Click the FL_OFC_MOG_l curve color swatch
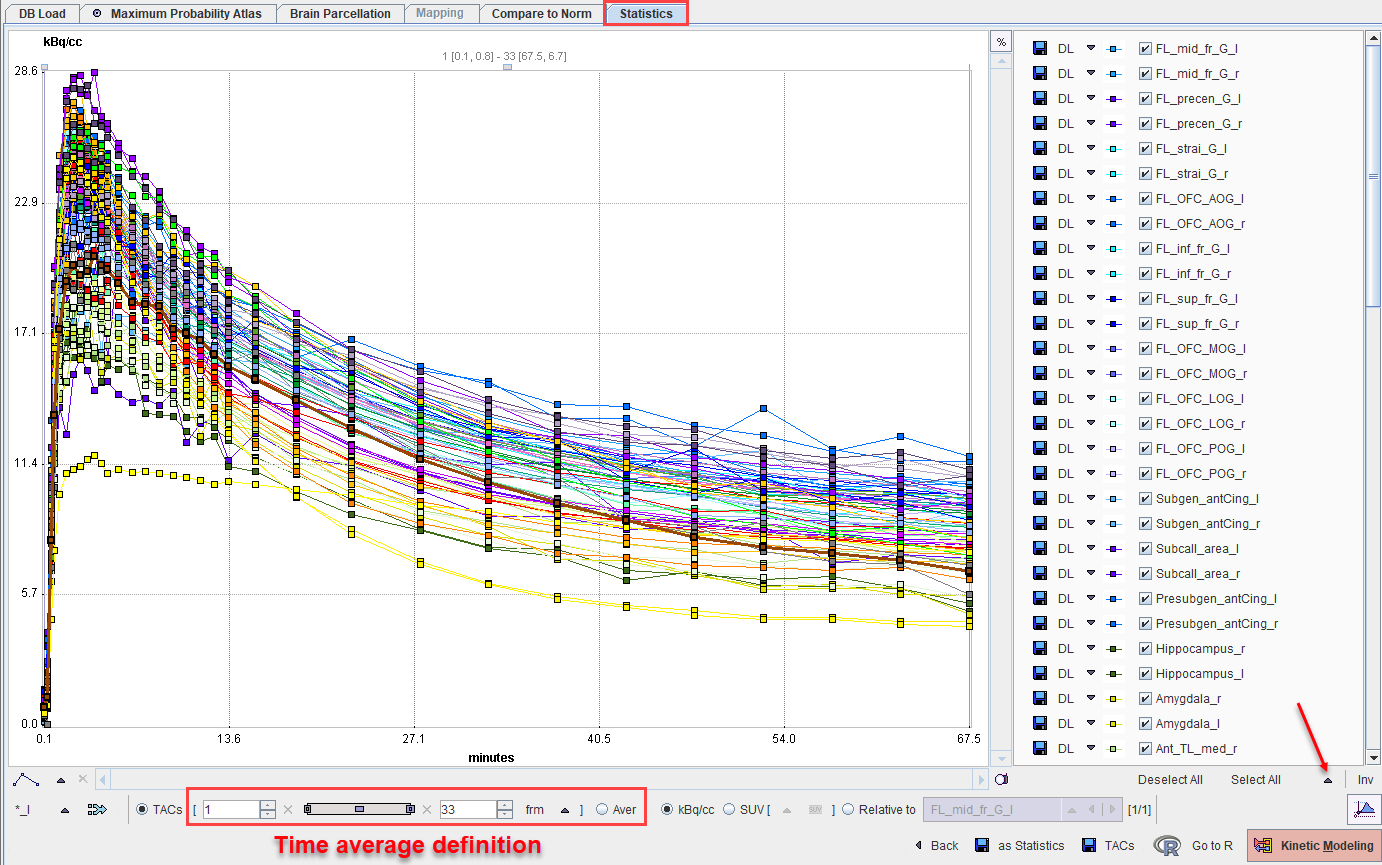 (1116, 348)
